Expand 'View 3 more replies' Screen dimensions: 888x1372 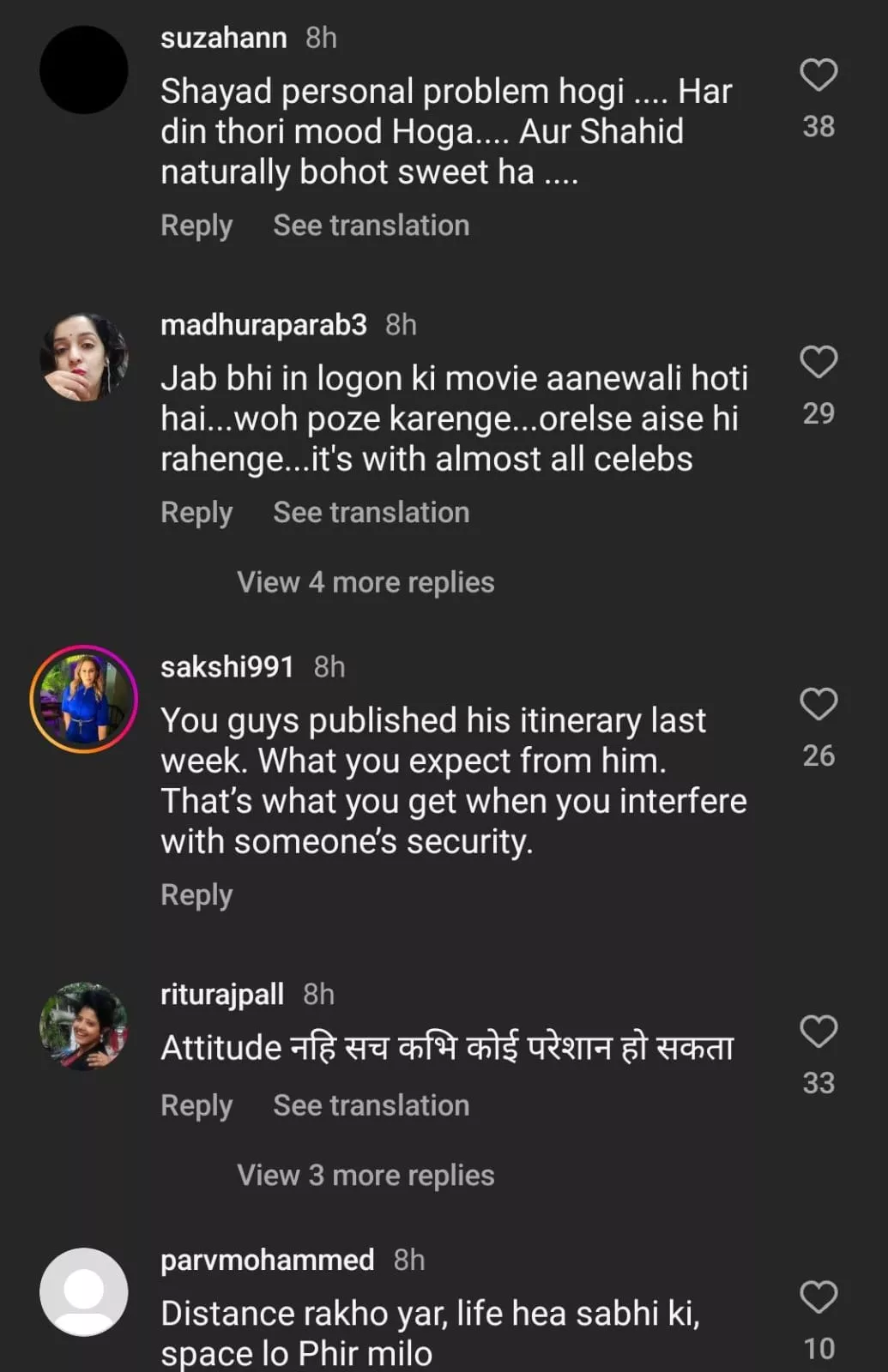click(x=365, y=1175)
